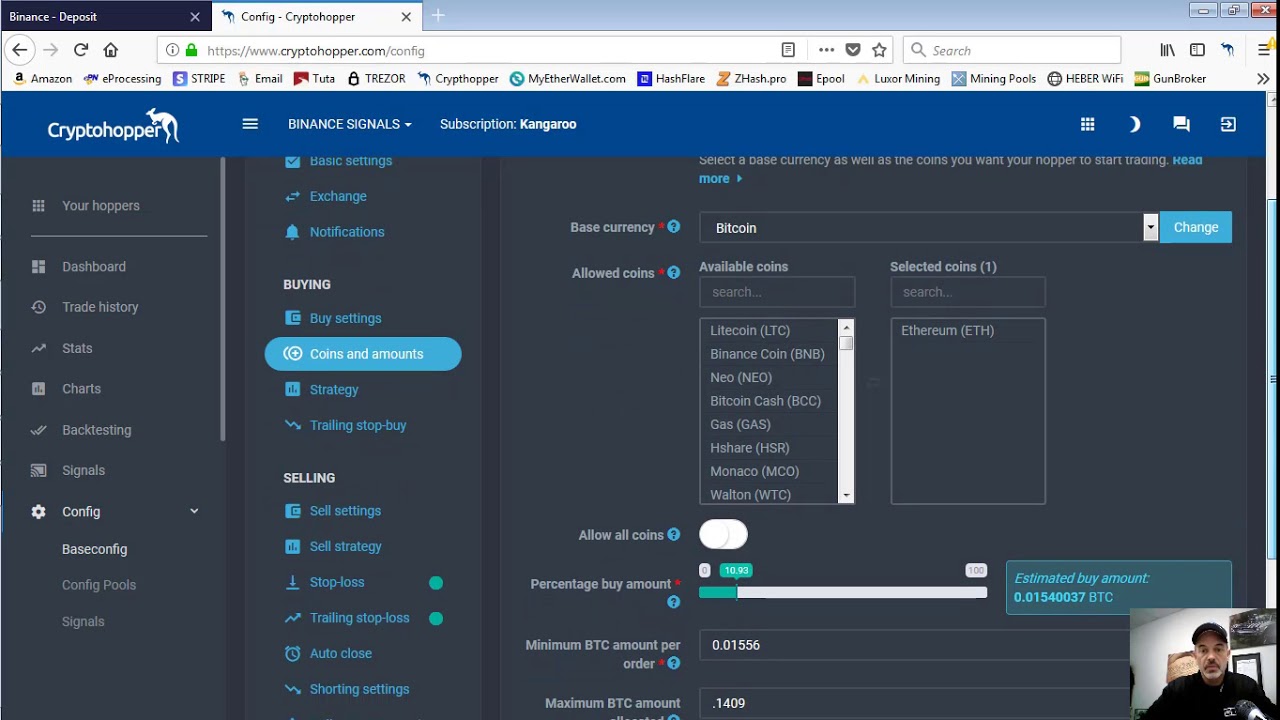Open Charts in sidebar
This screenshot has height=720, width=1280.
(81, 389)
